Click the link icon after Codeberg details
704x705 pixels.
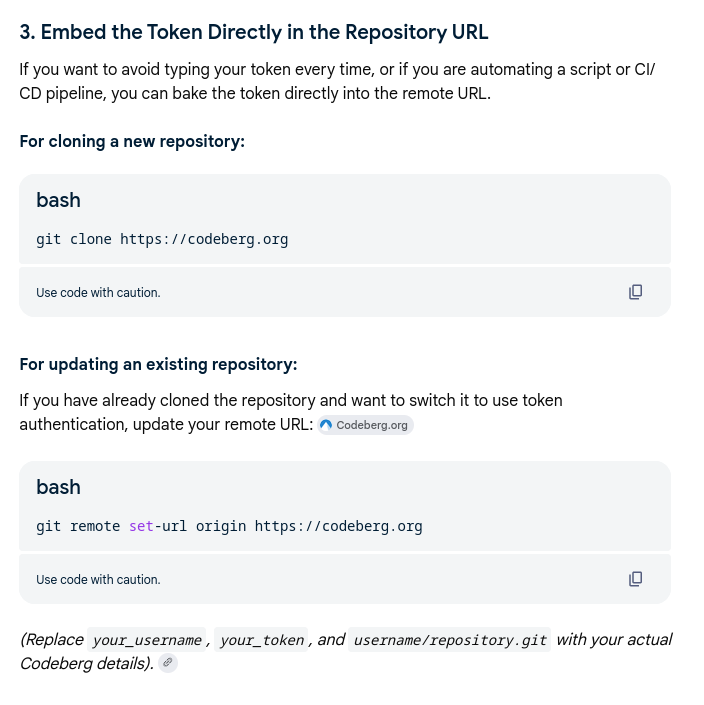tap(168, 663)
